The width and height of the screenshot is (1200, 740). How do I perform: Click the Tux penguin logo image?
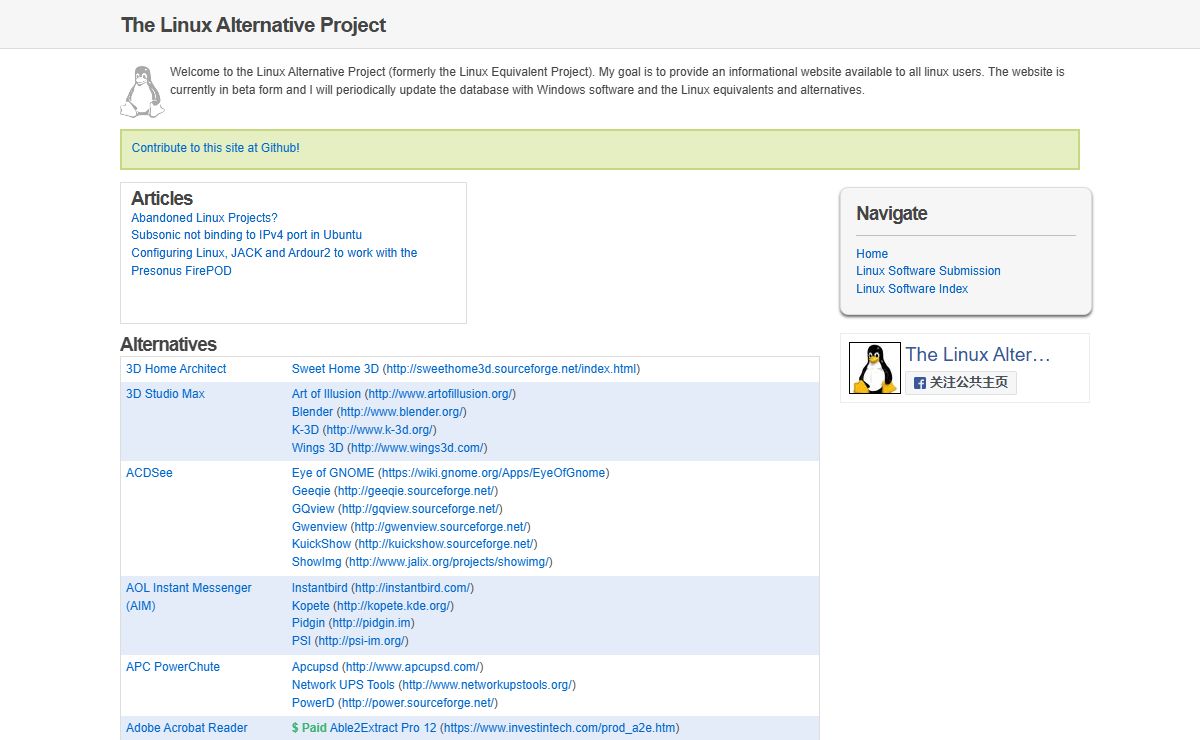143,92
